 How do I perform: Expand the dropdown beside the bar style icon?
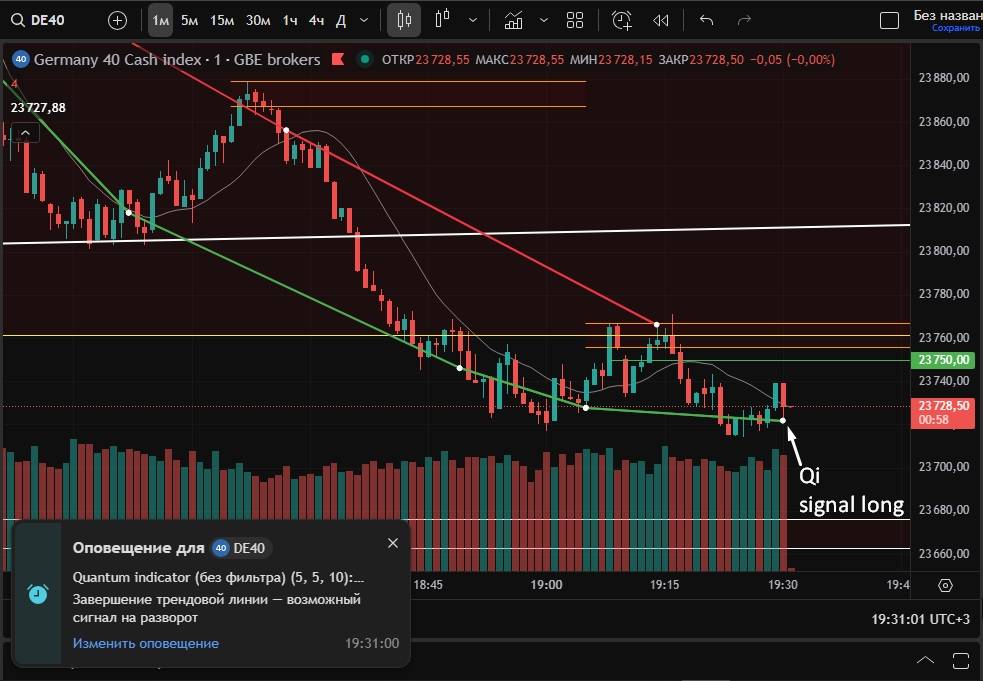472,20
